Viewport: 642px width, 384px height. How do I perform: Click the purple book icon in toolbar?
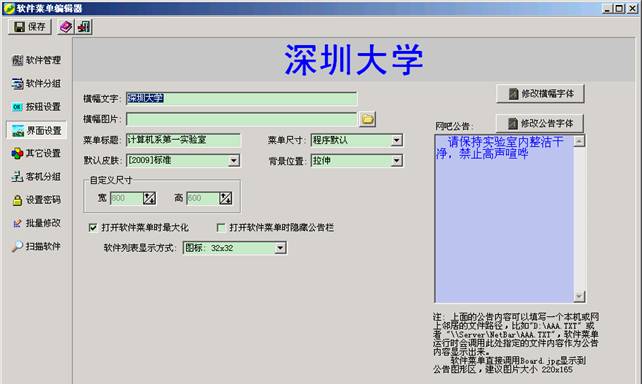[x=66, y=27]
